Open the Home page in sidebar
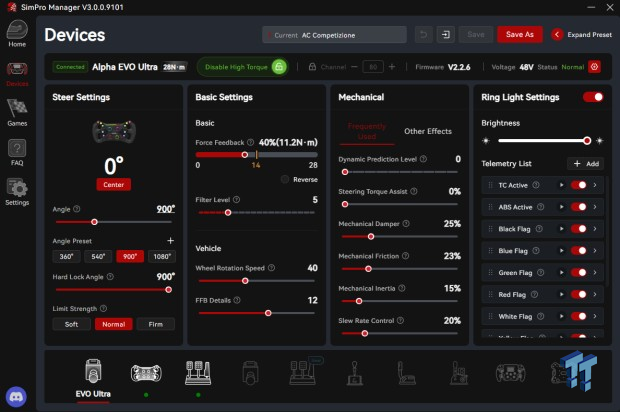Viewport: 620px width, 412px height. [x=17, y=34]
